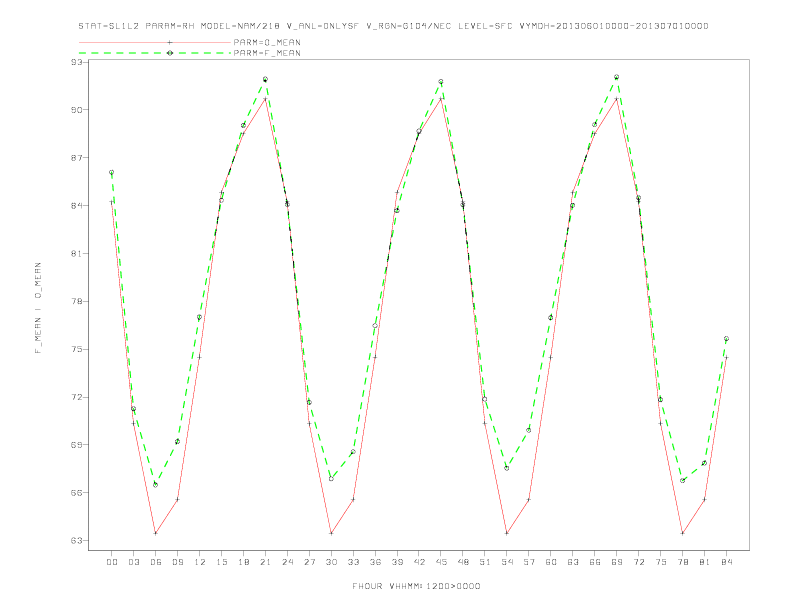This screenshot has height=612, width=792.
Task: Click the x-axis tick label 45
Action: click(x=441, y=562)
